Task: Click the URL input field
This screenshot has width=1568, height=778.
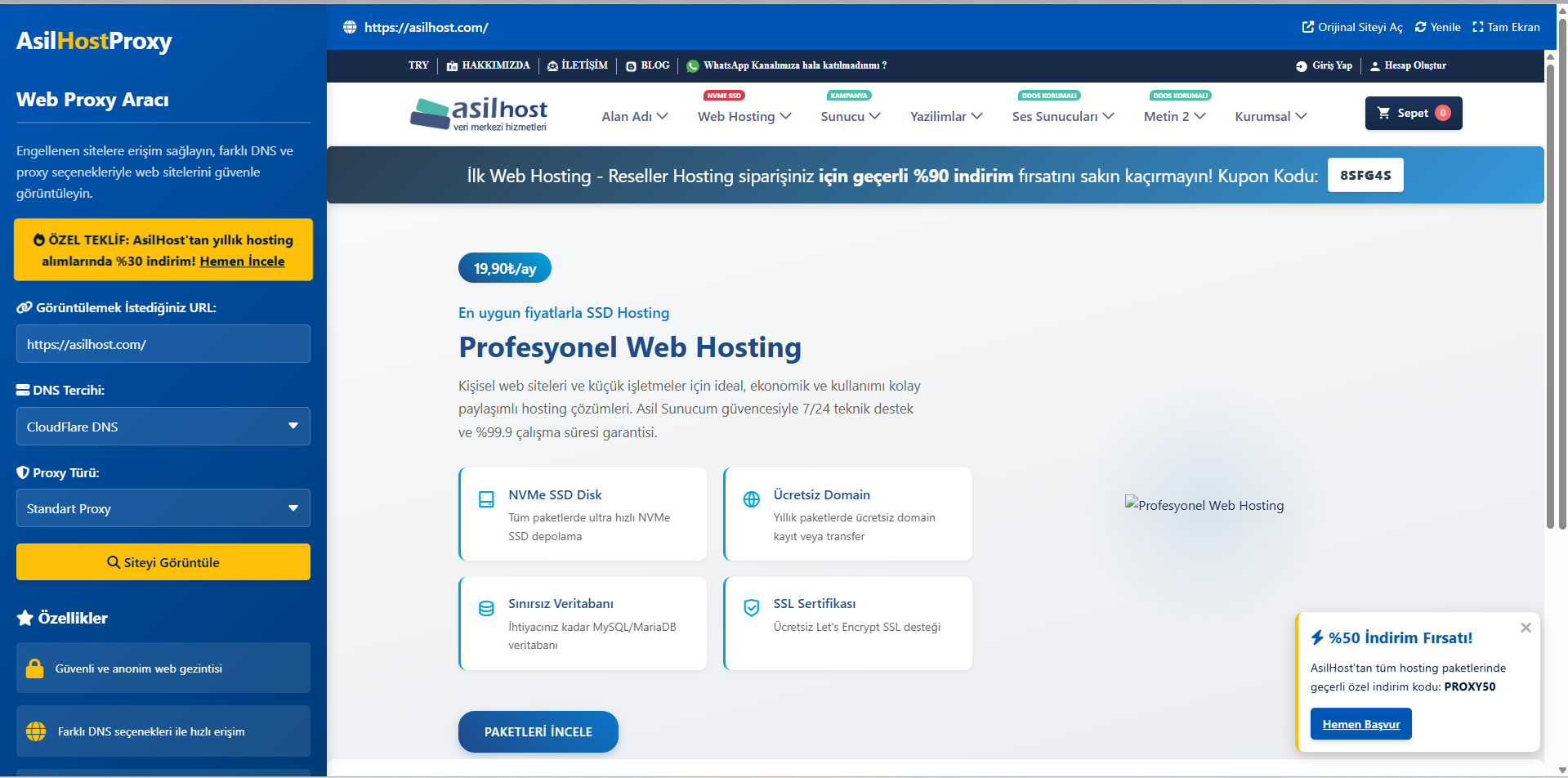Action: pos(163,344)
